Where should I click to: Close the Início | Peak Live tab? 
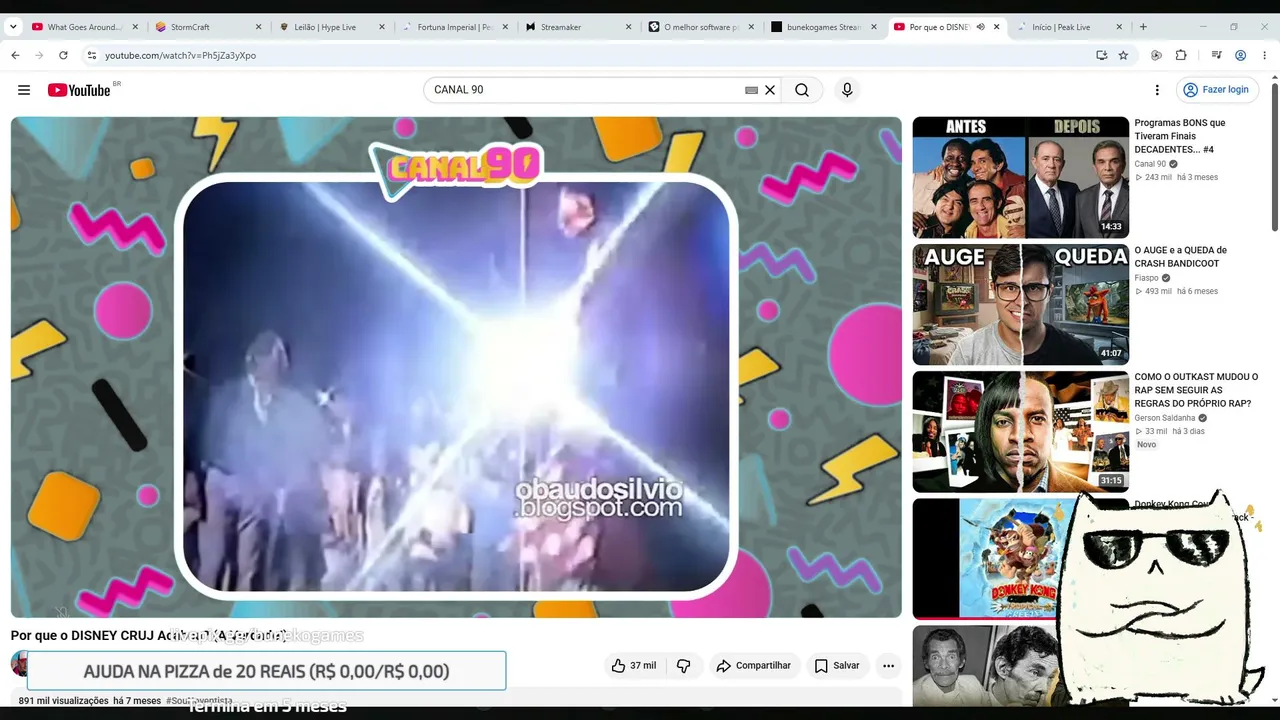click(1119, 27)
